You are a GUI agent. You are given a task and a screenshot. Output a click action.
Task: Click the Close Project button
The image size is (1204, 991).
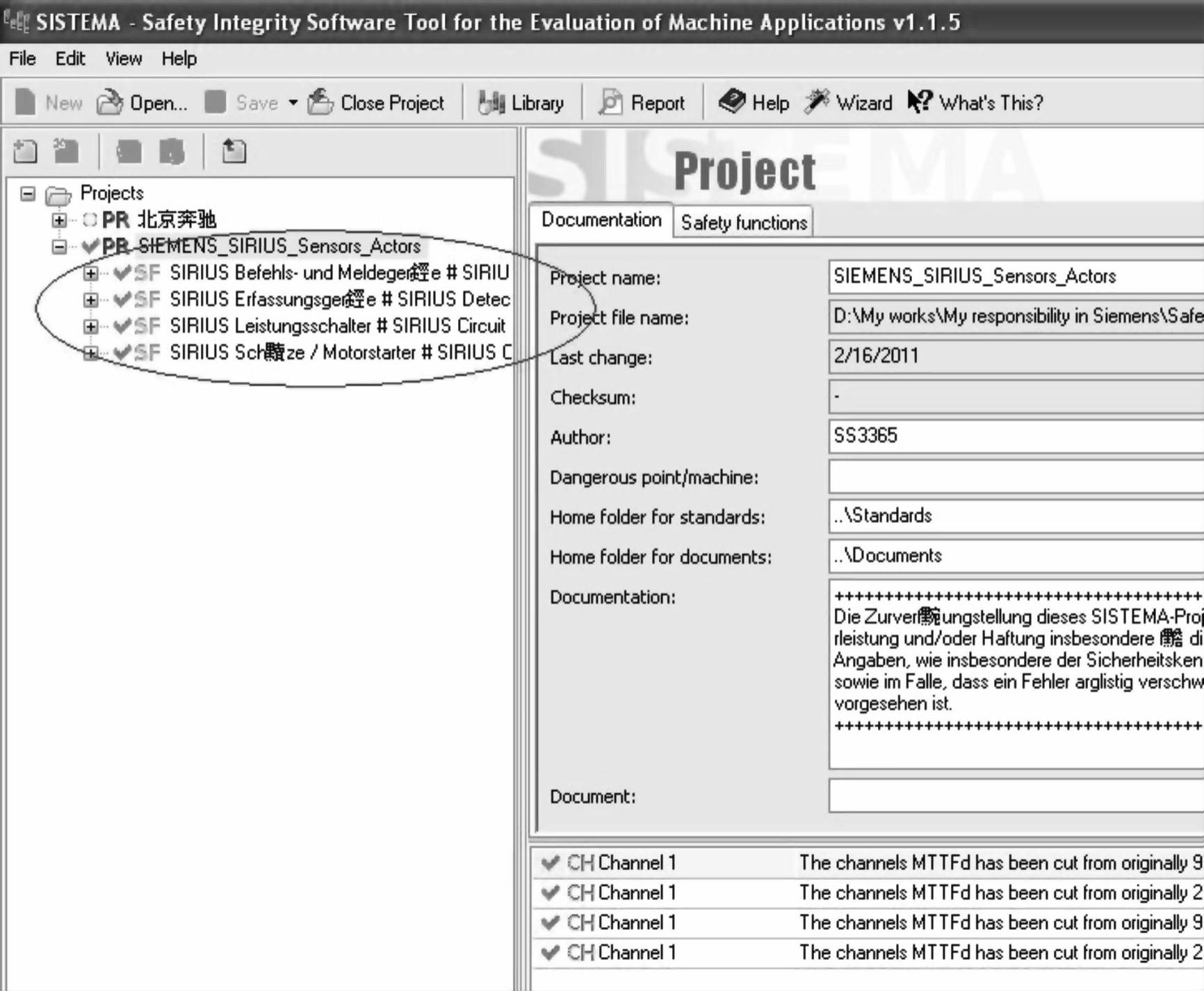click(x=376, y=103)
